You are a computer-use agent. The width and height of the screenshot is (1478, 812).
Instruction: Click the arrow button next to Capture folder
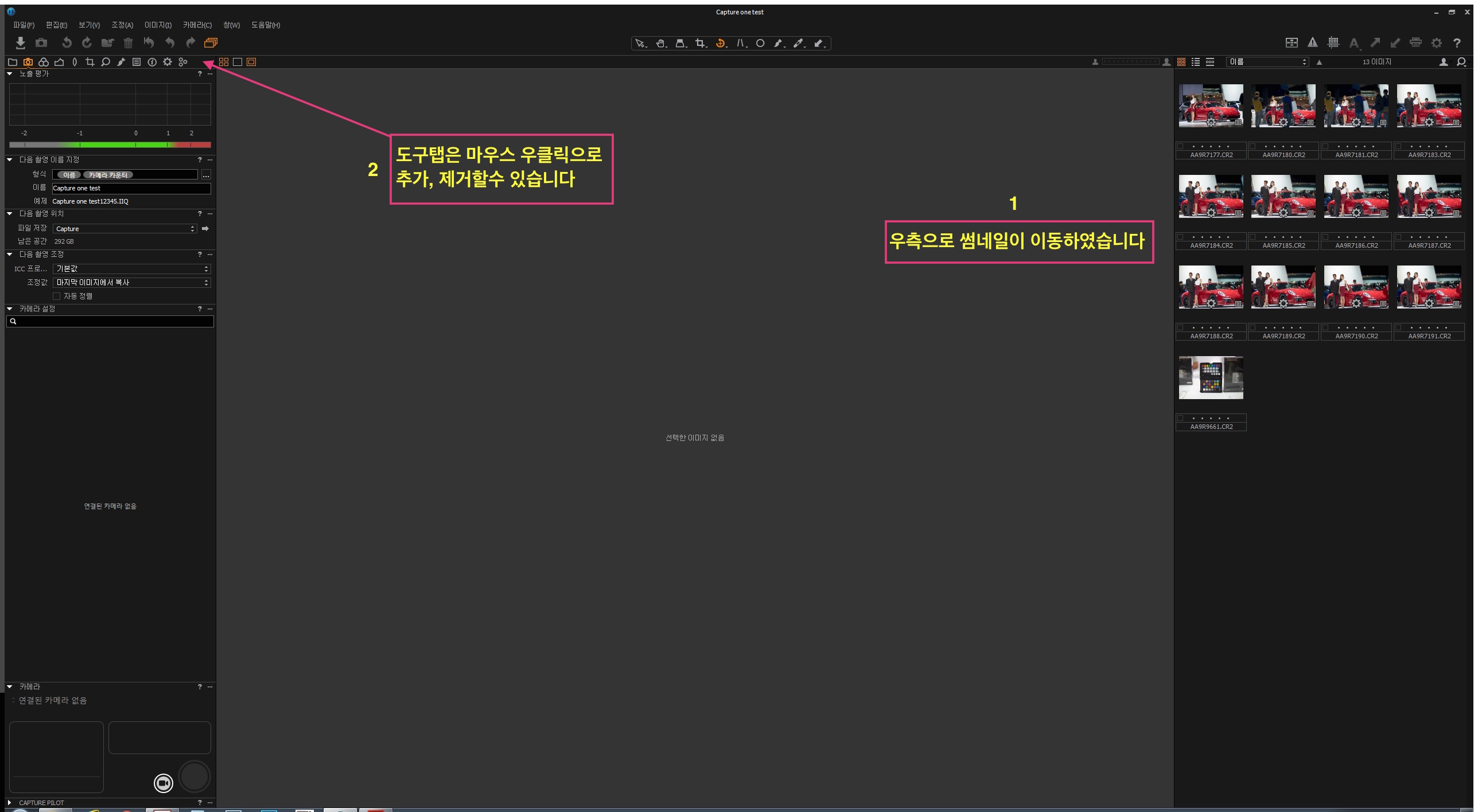click(205, 228)
